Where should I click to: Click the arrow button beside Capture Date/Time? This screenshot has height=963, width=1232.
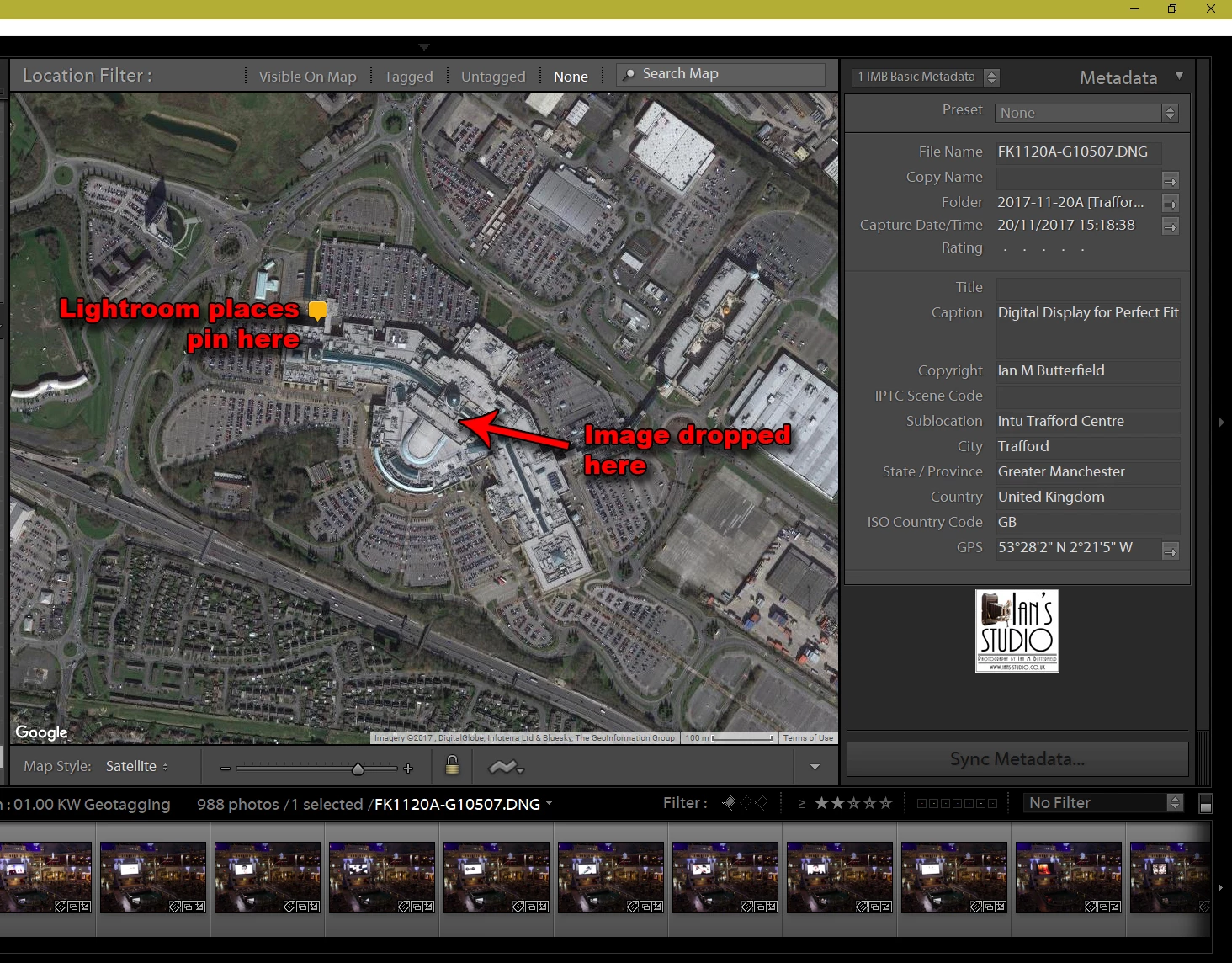[1170, 226]
